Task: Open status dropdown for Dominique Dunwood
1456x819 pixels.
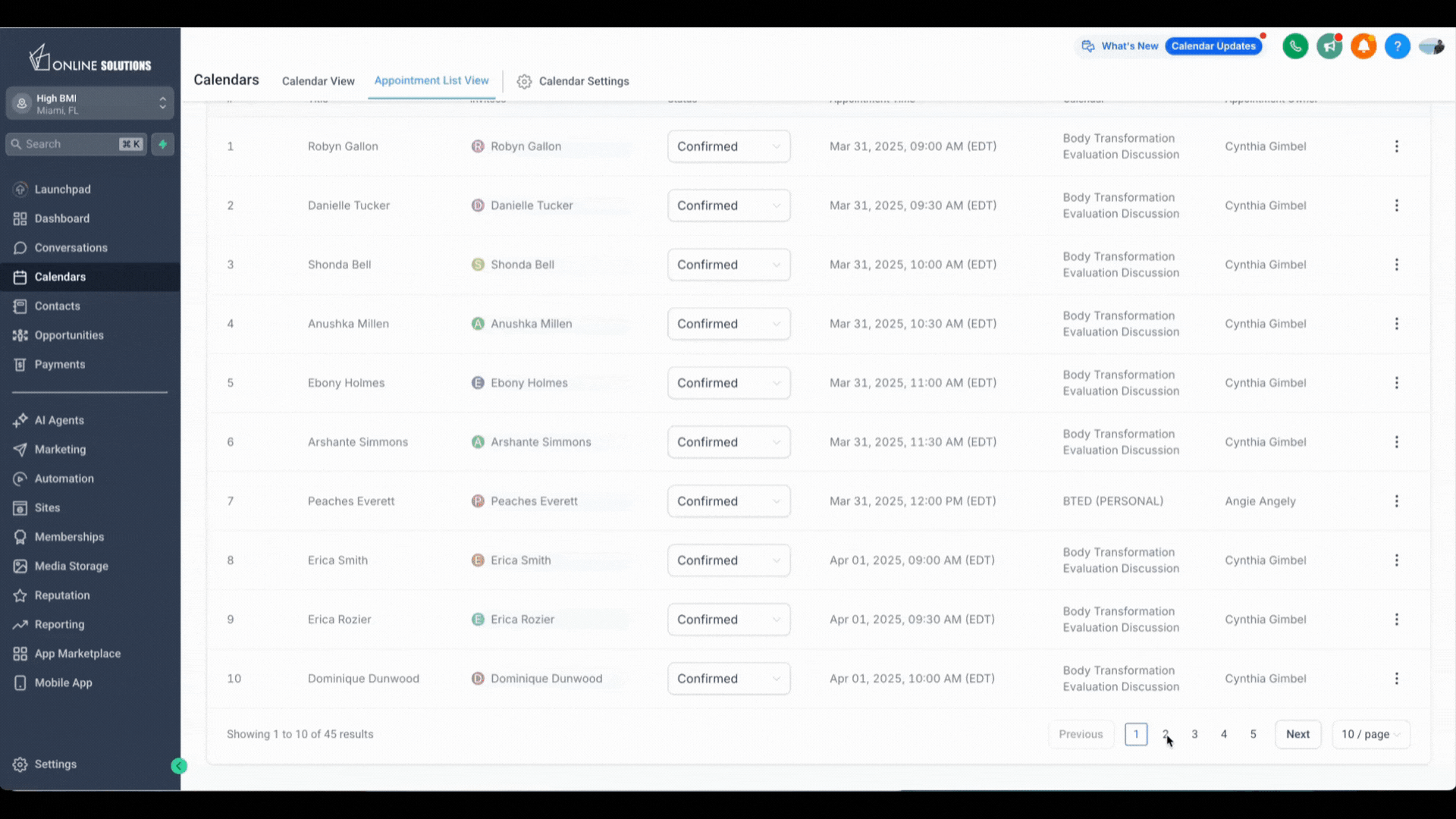Action: tap(729, 679)
